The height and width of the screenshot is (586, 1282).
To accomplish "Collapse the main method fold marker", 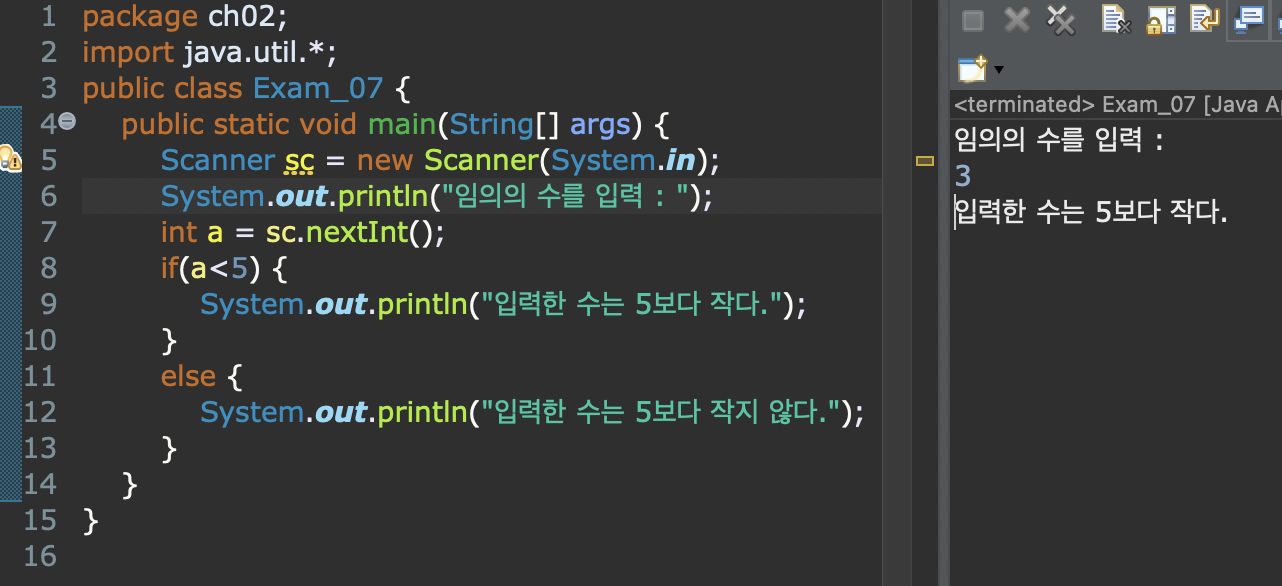I will point(67,121).
